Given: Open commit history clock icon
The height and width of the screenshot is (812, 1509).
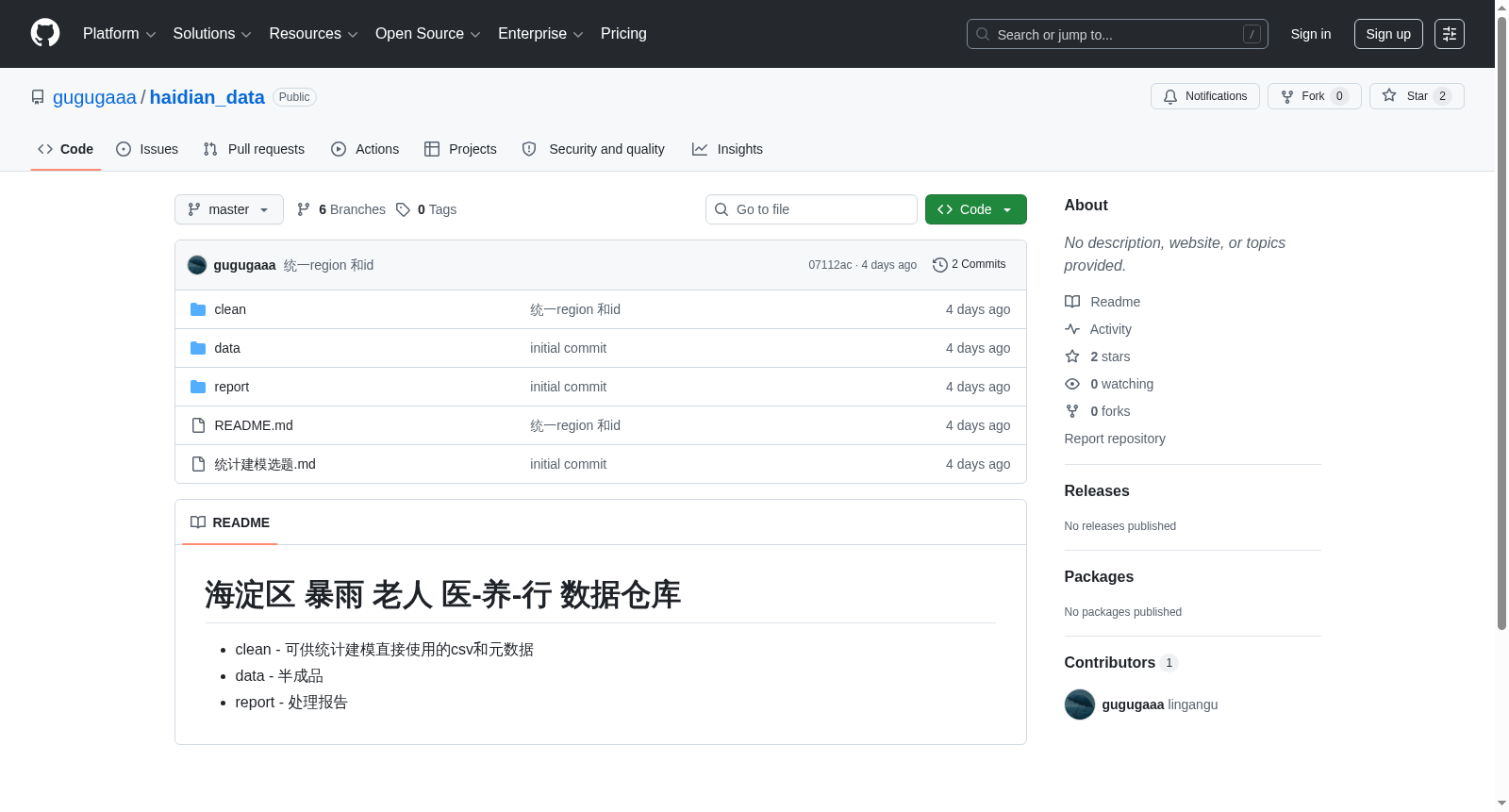Looking at the screenshot, I should [x=939, y=265].
